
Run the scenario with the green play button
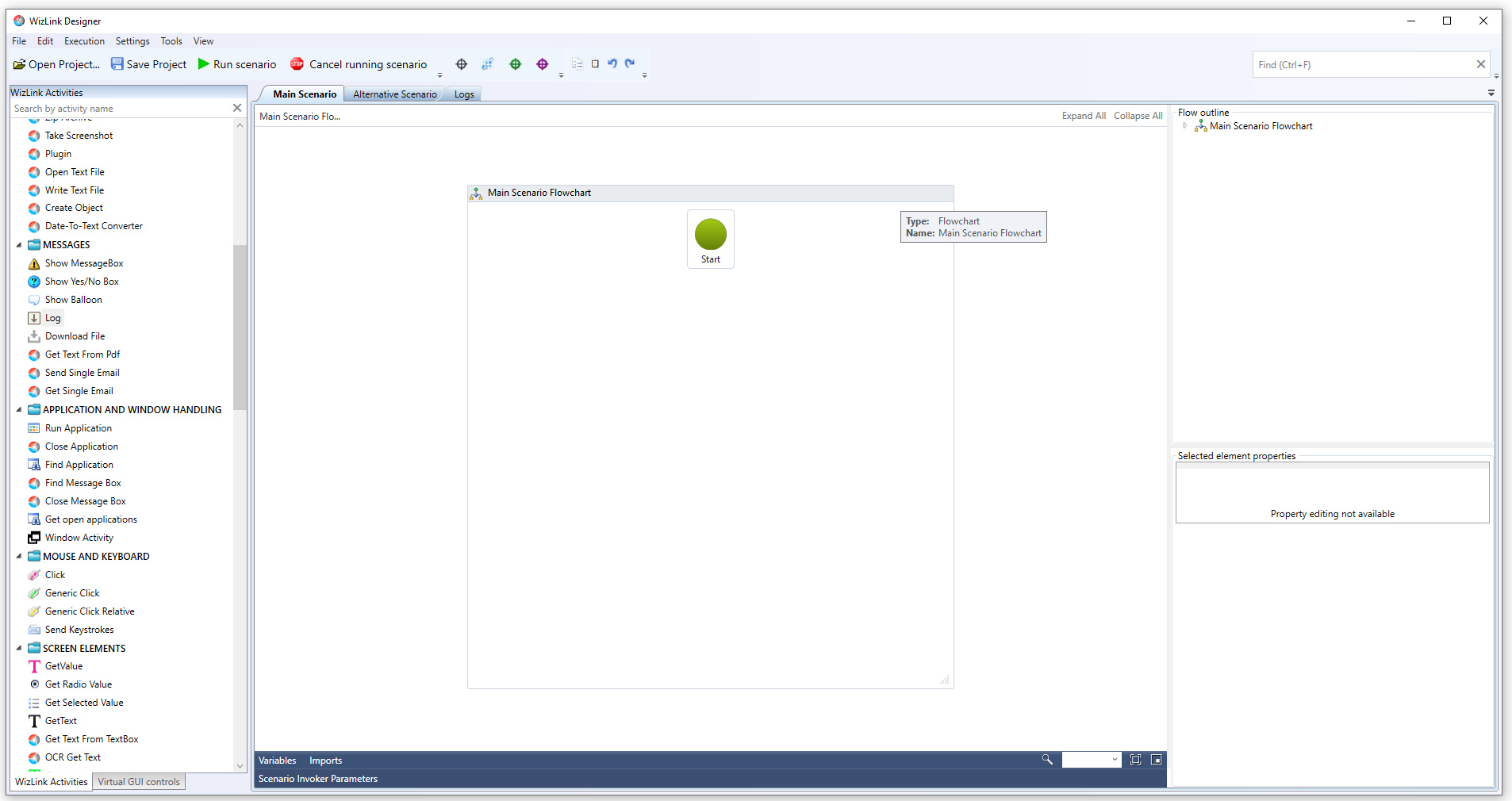coord(237,64)
